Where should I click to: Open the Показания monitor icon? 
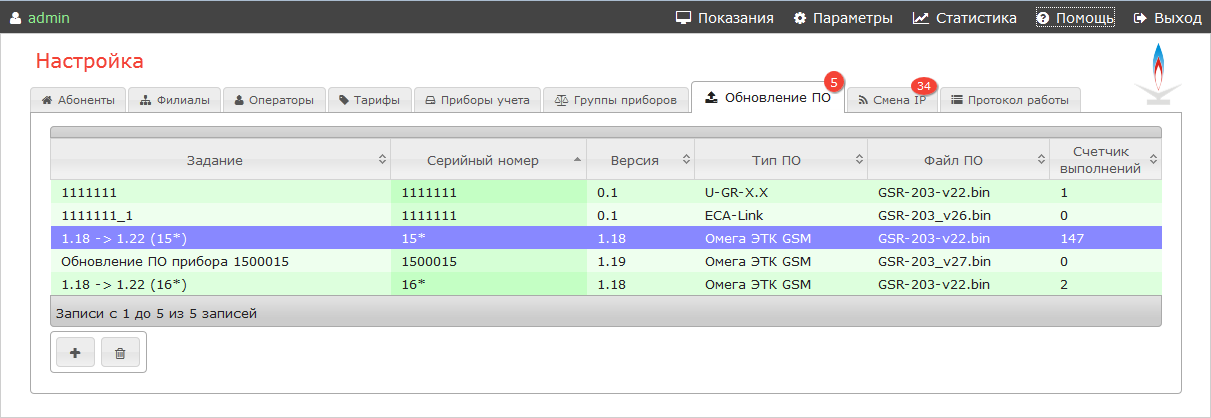(684, 18)
